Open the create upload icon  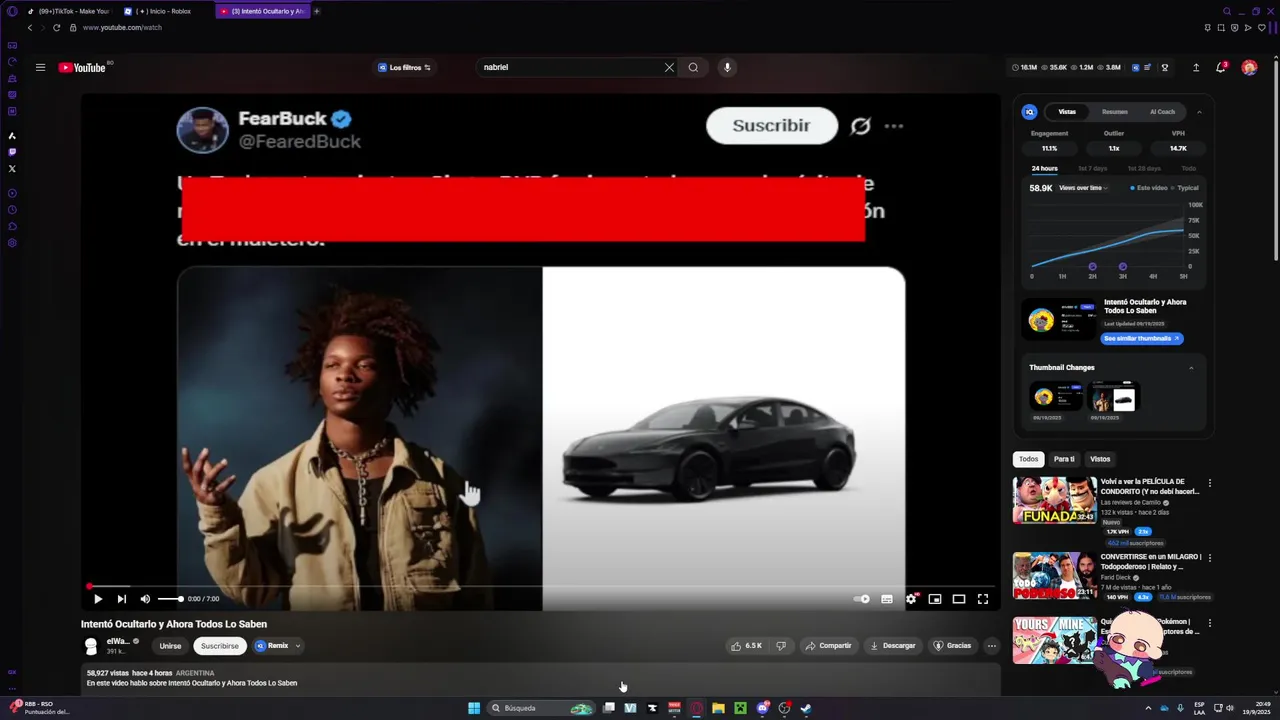point(1196,67)
